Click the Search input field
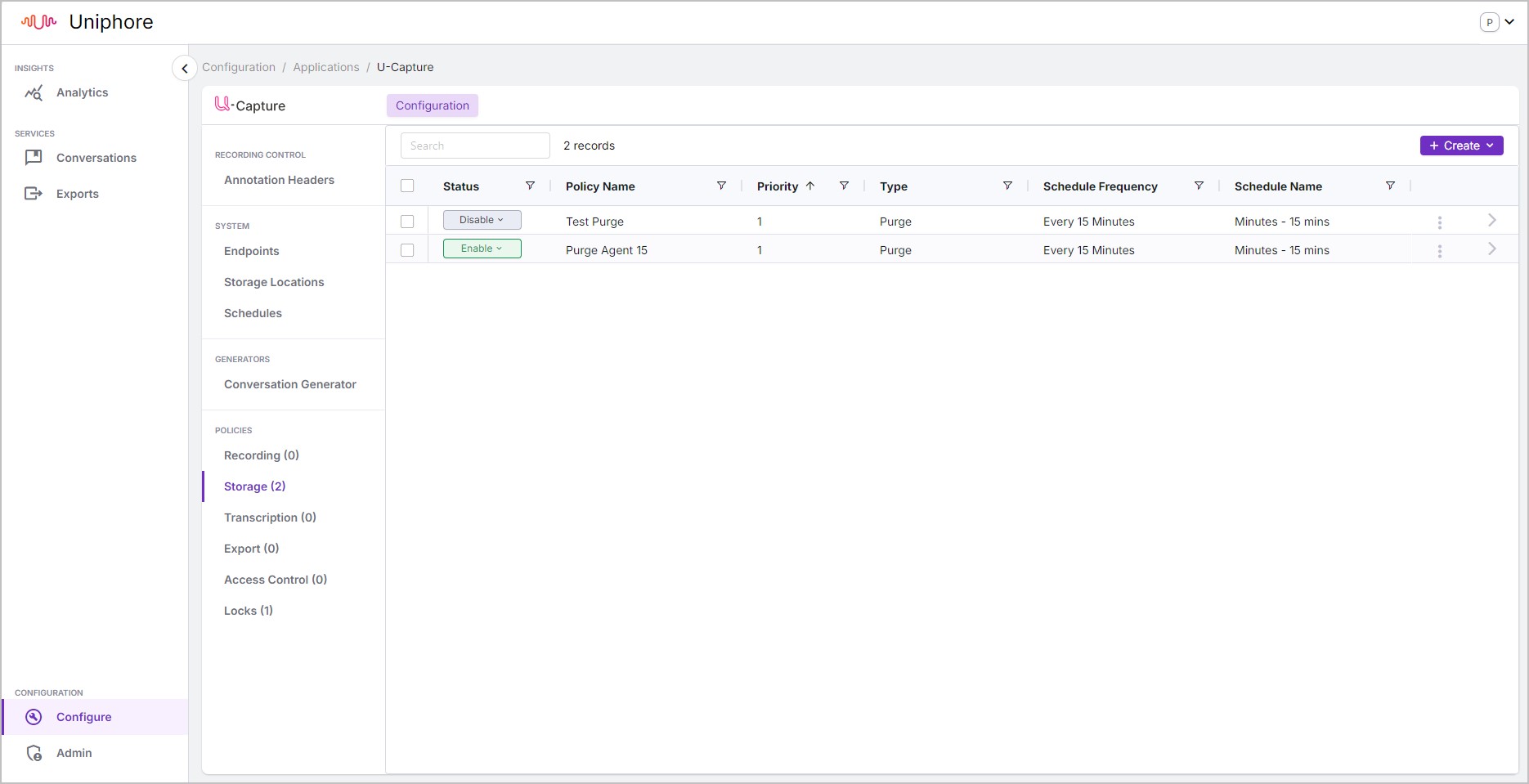The width and height of the screenshot is (1529, 784). pos(475,146)
